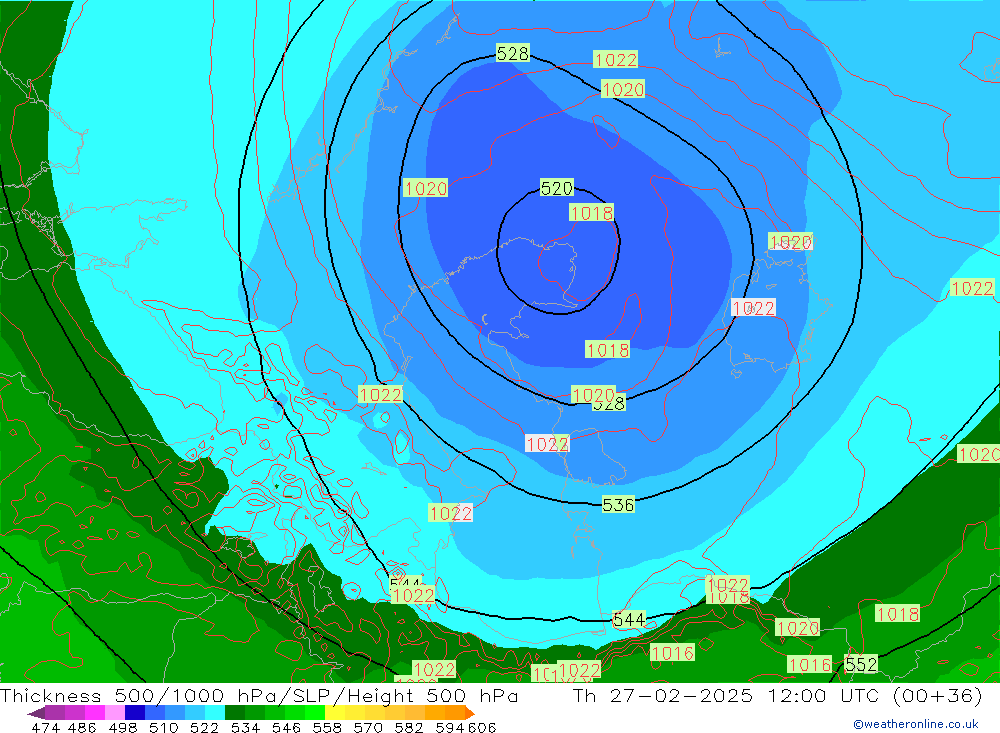
Task: Click the orange arrow at the legend's high end
Action: point(469,713)
